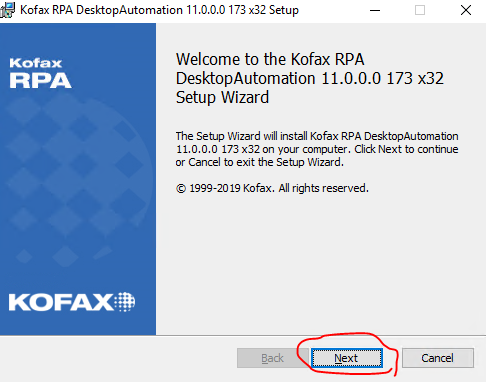
Task: Click the window title 'Kofax RPA DesktopAutomation' text
Action: click(x=159, y=10)
